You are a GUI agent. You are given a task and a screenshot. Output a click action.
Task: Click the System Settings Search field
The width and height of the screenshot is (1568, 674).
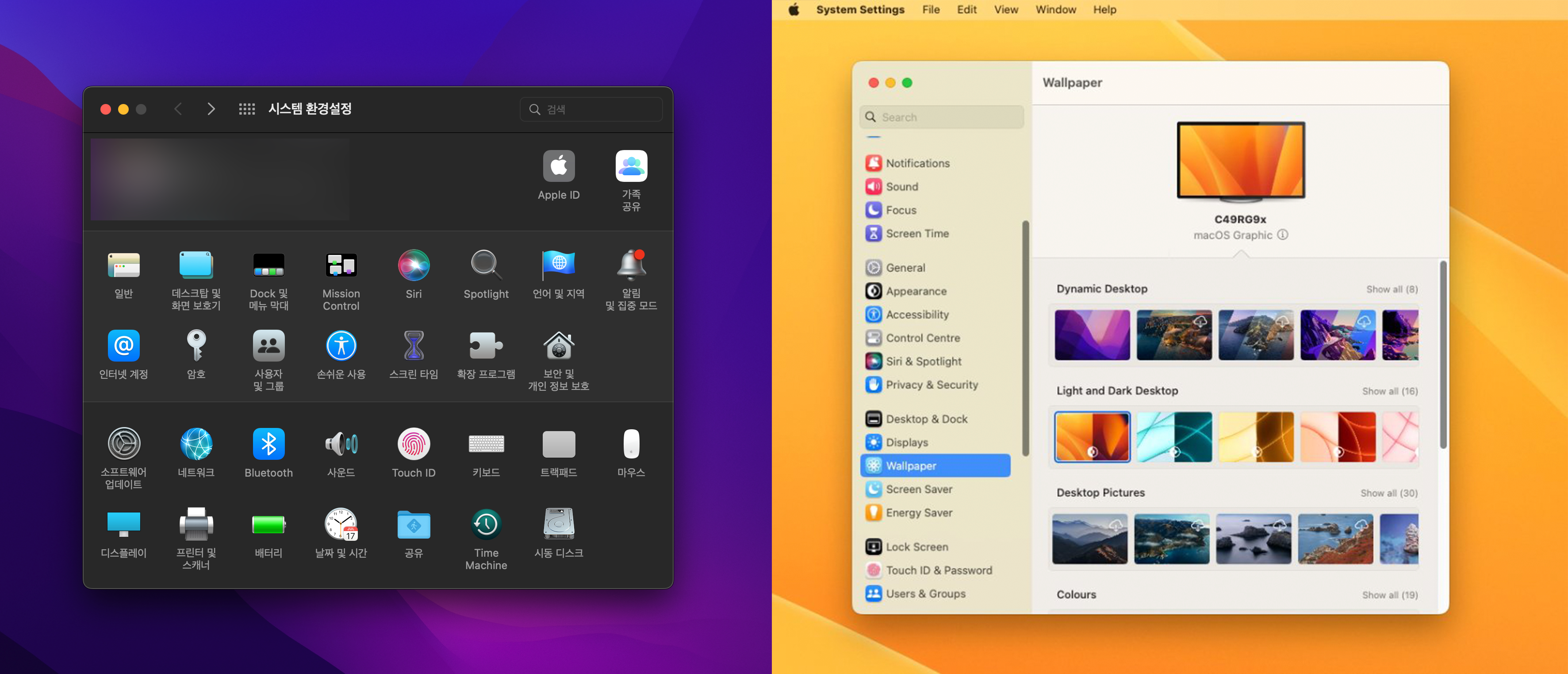pyautogui.click(x=941, y=117)
